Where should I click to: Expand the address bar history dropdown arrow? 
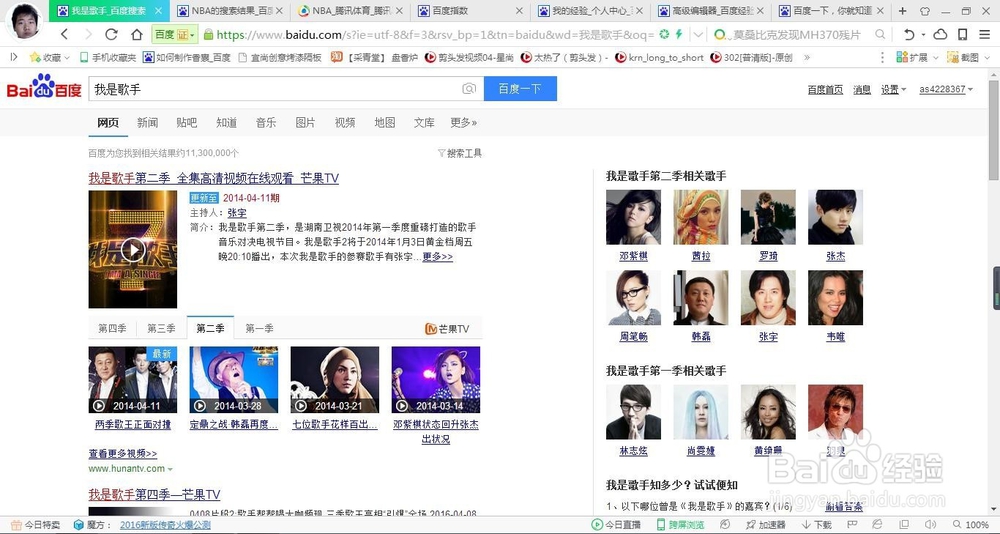[698, 34]
